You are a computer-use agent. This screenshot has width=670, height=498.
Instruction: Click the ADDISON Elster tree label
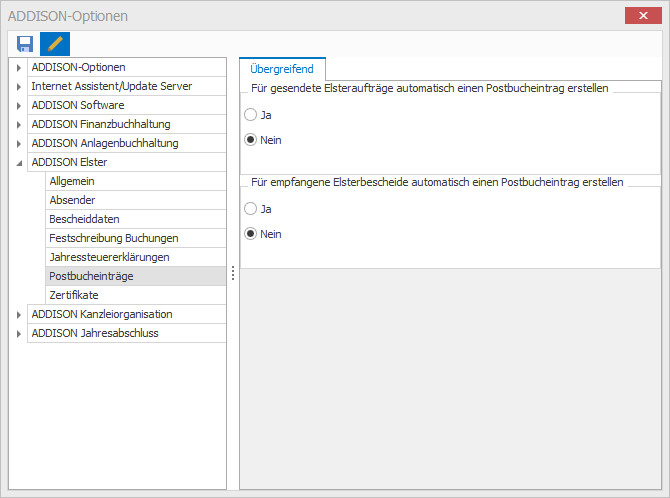(69, 162)
